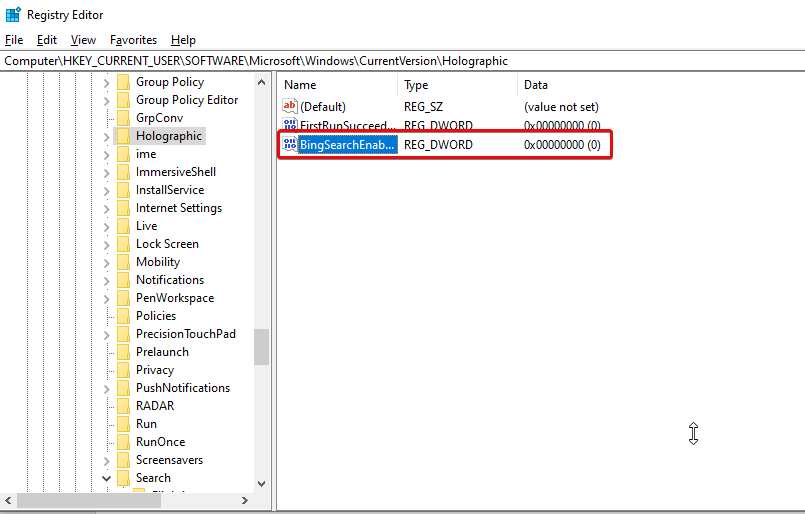Viewport: 805px width, 514px height.
Task: Collapse the Search key
Action: coord(106,478)
